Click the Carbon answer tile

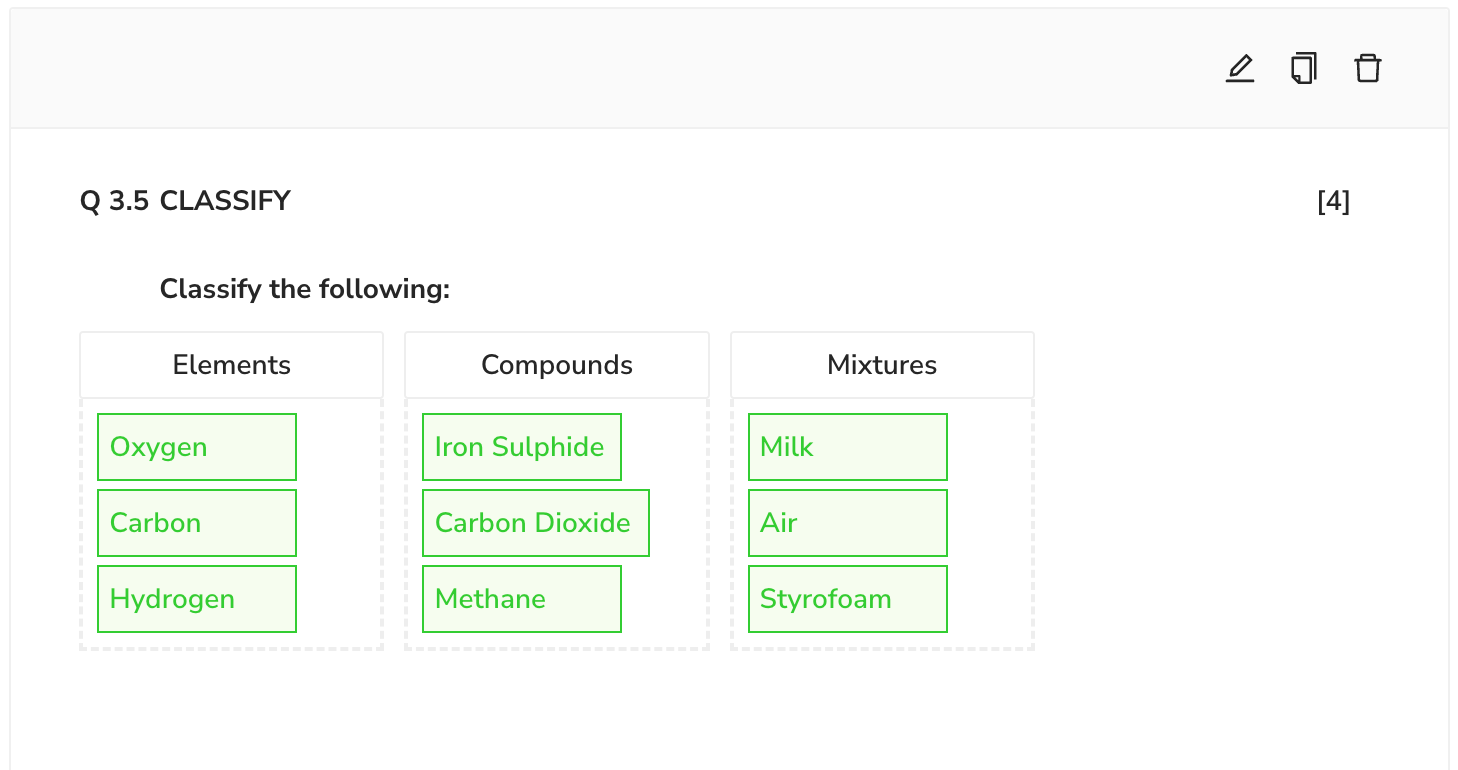coord(197,523)
